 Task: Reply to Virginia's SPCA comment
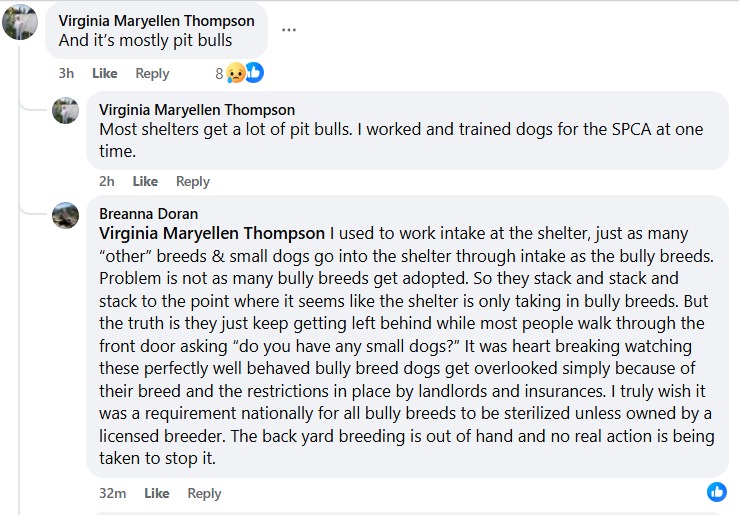192,181
